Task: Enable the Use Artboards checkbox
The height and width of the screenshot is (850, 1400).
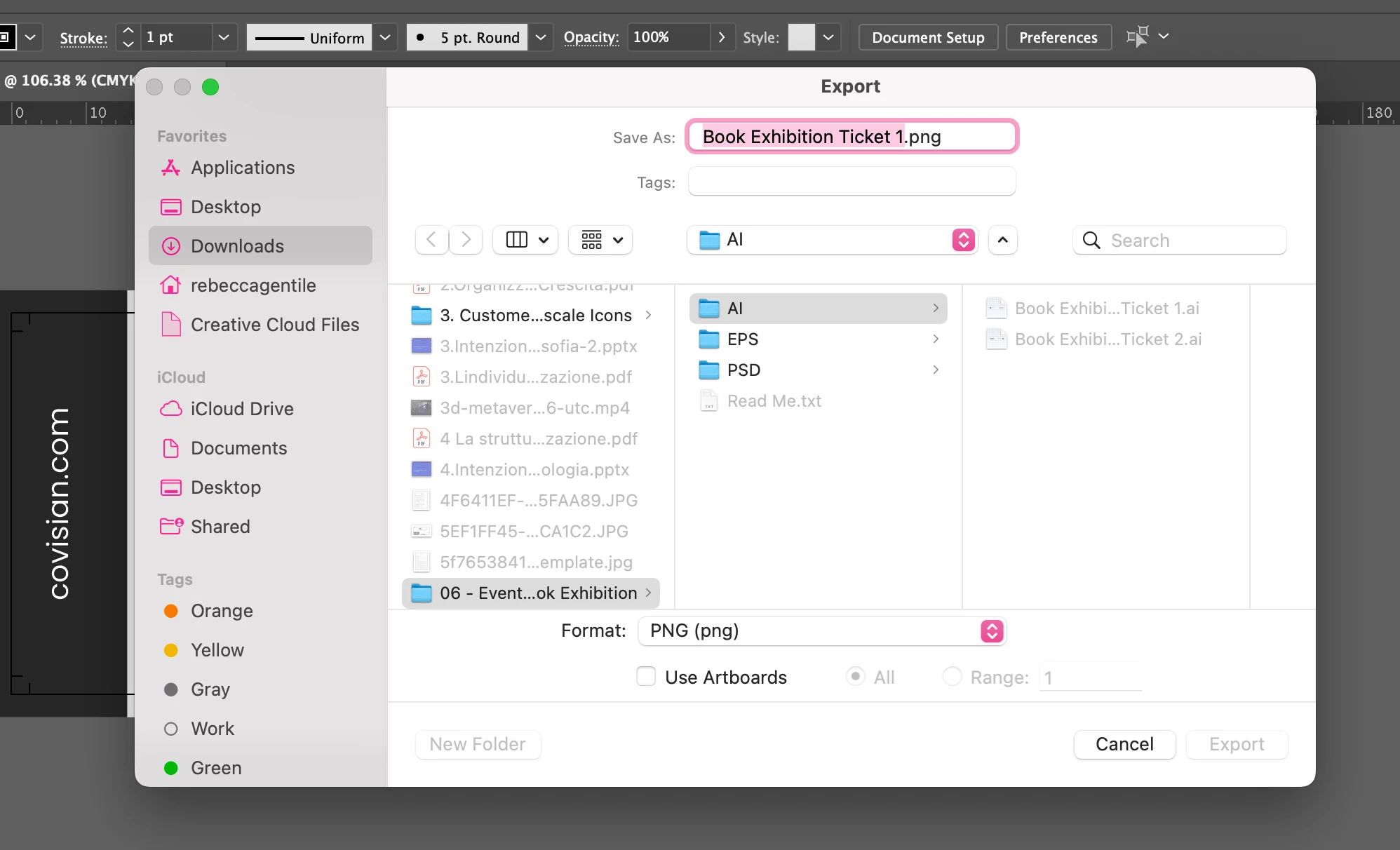Action: (646, 677)
